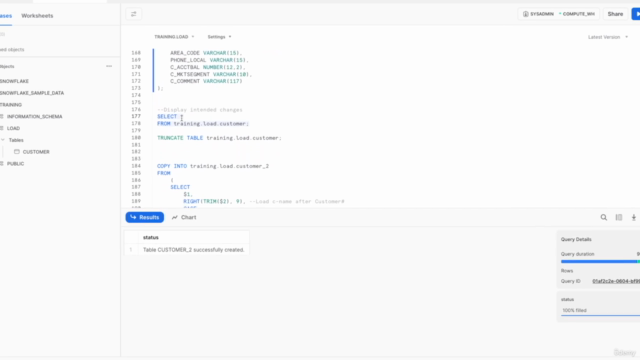
Task: Click the TRUNCATE TABLE statement line
Action: (x=220, y=138)
